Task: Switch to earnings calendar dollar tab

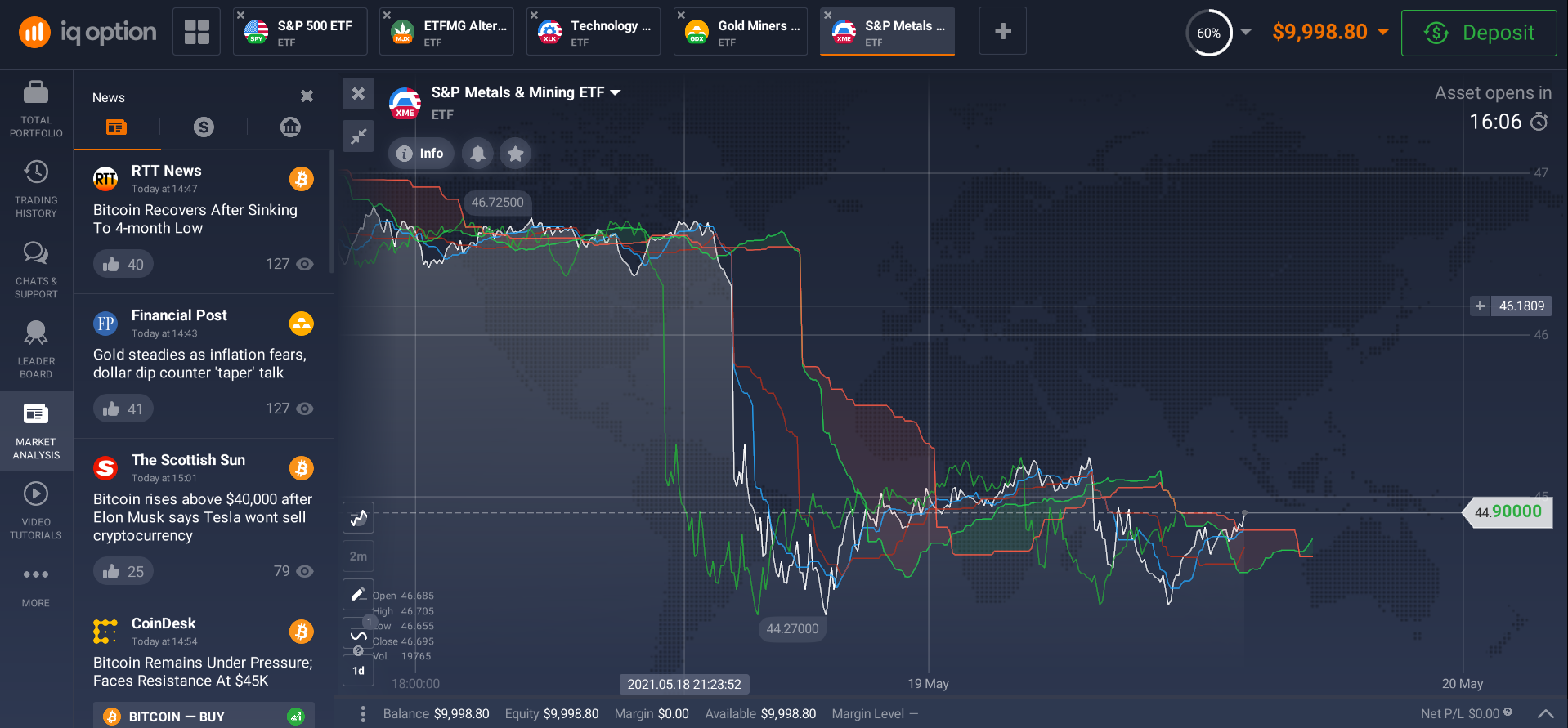Action: click(x=204, y=127)
